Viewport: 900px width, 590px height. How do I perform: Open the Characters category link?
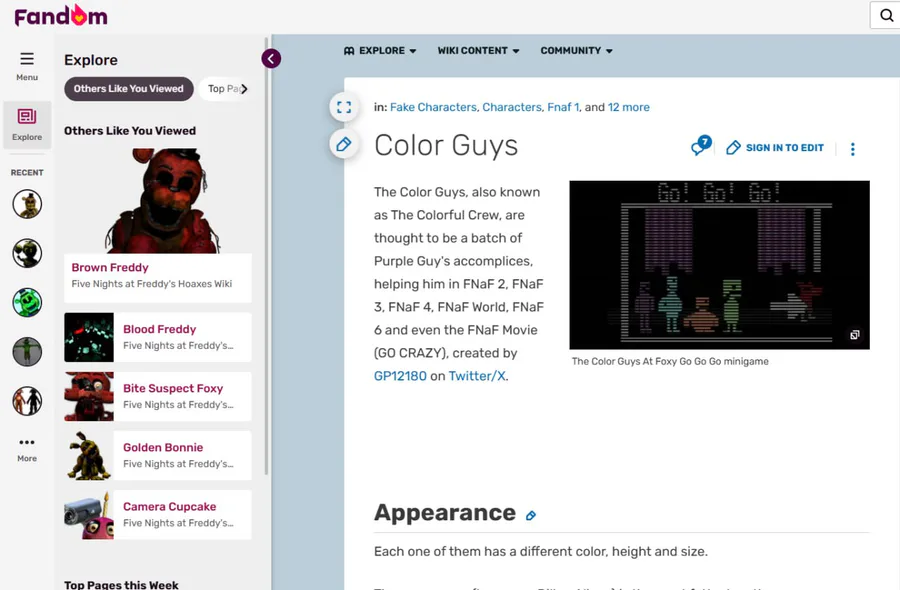(x=511, y=107)
